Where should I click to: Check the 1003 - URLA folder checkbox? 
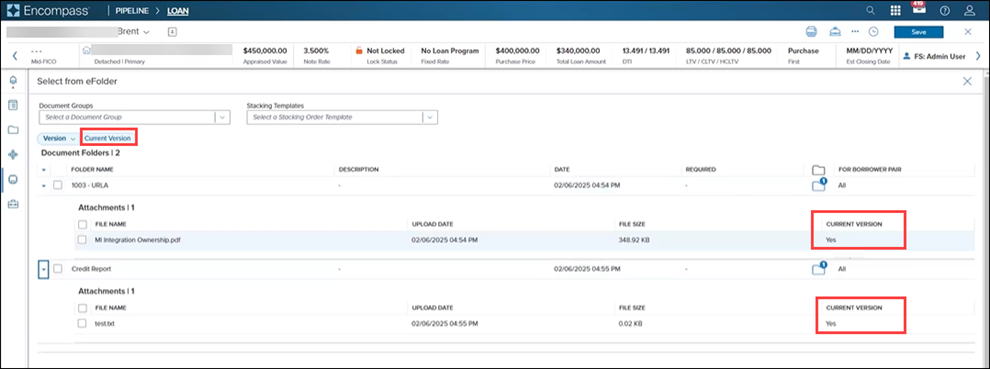[x=57, y=185]
